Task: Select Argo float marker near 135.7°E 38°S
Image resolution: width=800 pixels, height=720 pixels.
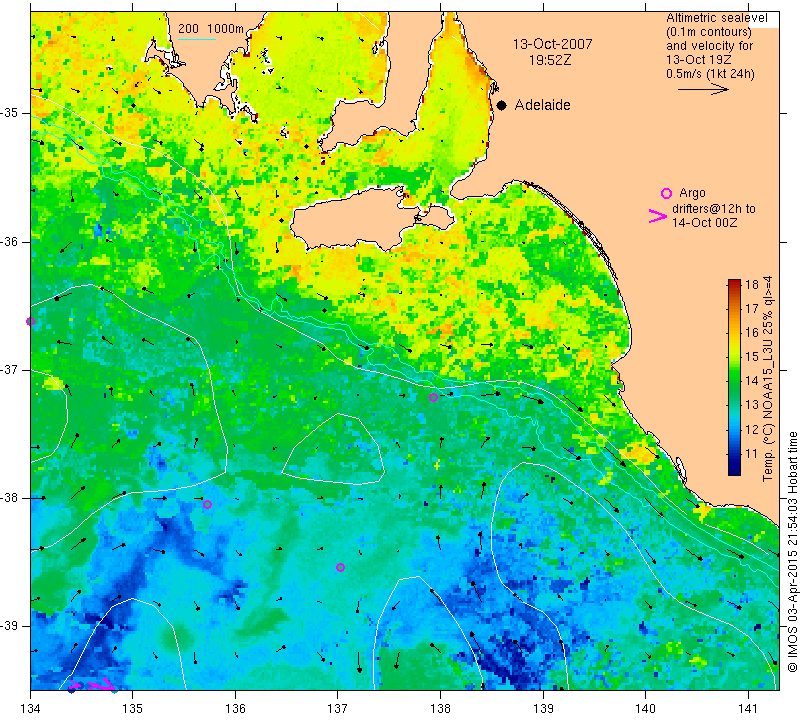Action: point(207,504)
